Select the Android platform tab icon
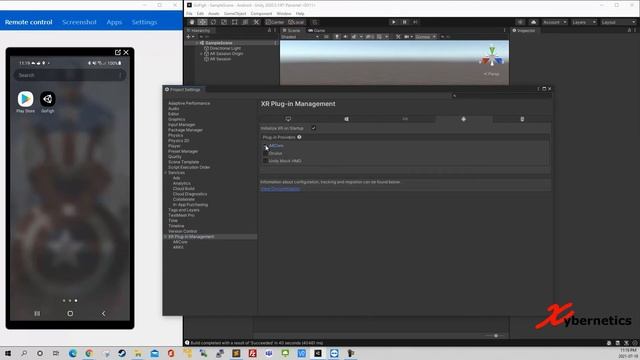 [463, 119]
